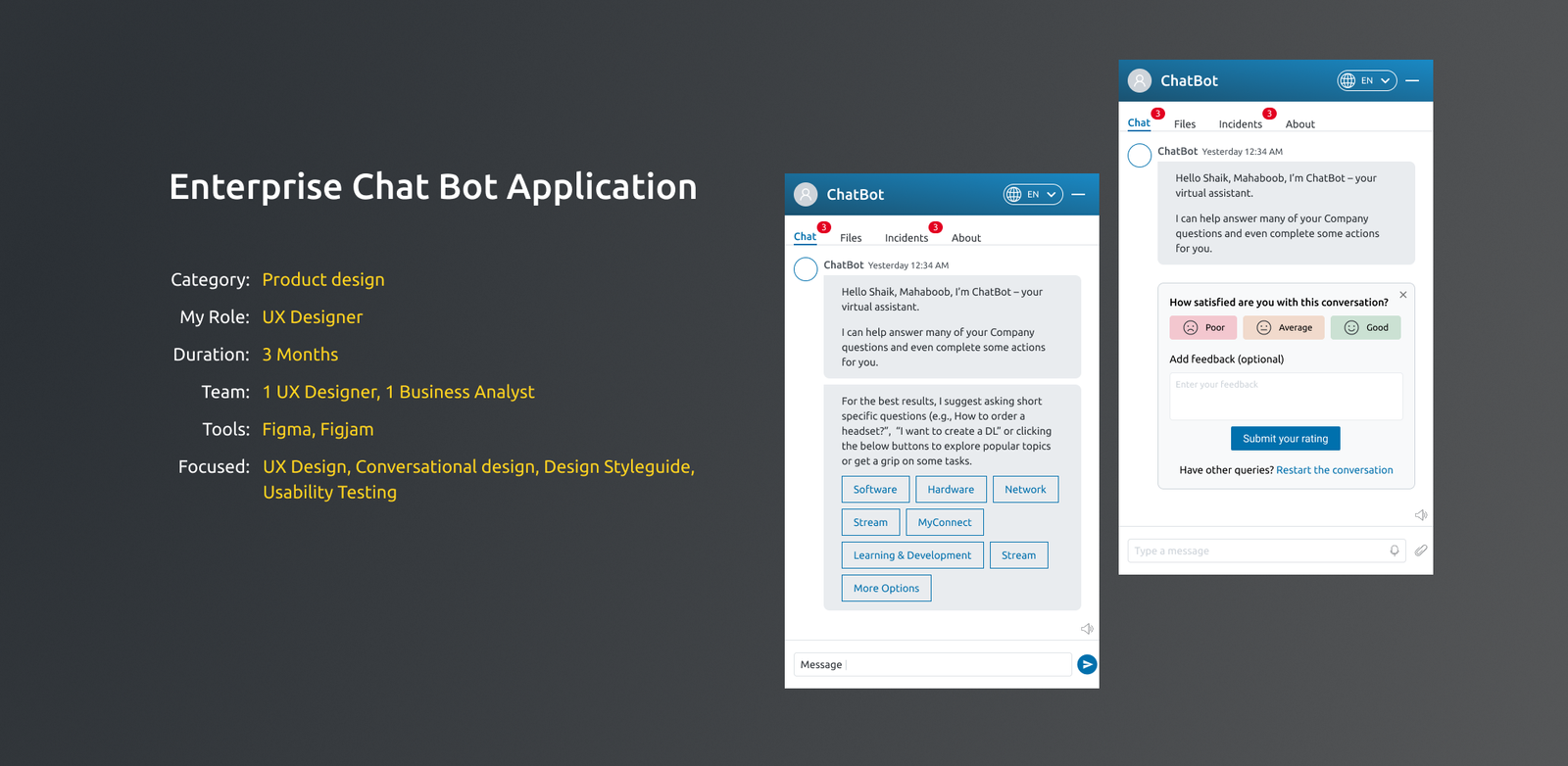This screenshot has height=766, width=1568.
Task: Rate the conversation as Poor
Action: [1203, 327]
